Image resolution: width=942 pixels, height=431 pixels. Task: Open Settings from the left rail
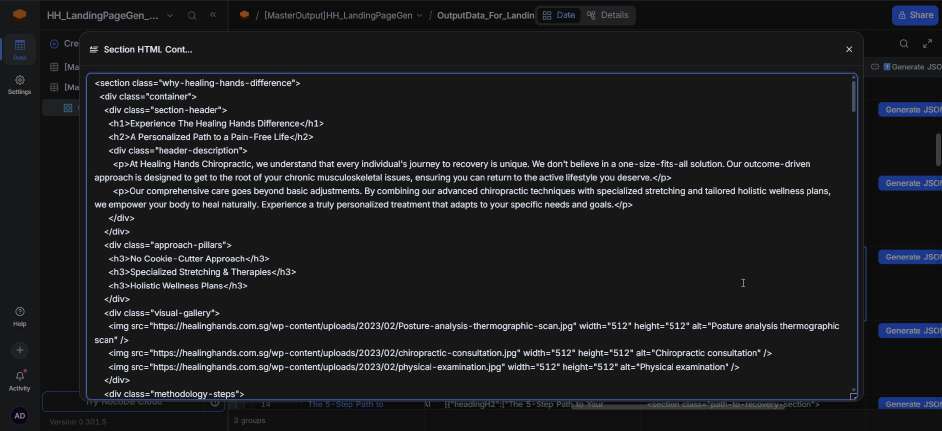19,85
